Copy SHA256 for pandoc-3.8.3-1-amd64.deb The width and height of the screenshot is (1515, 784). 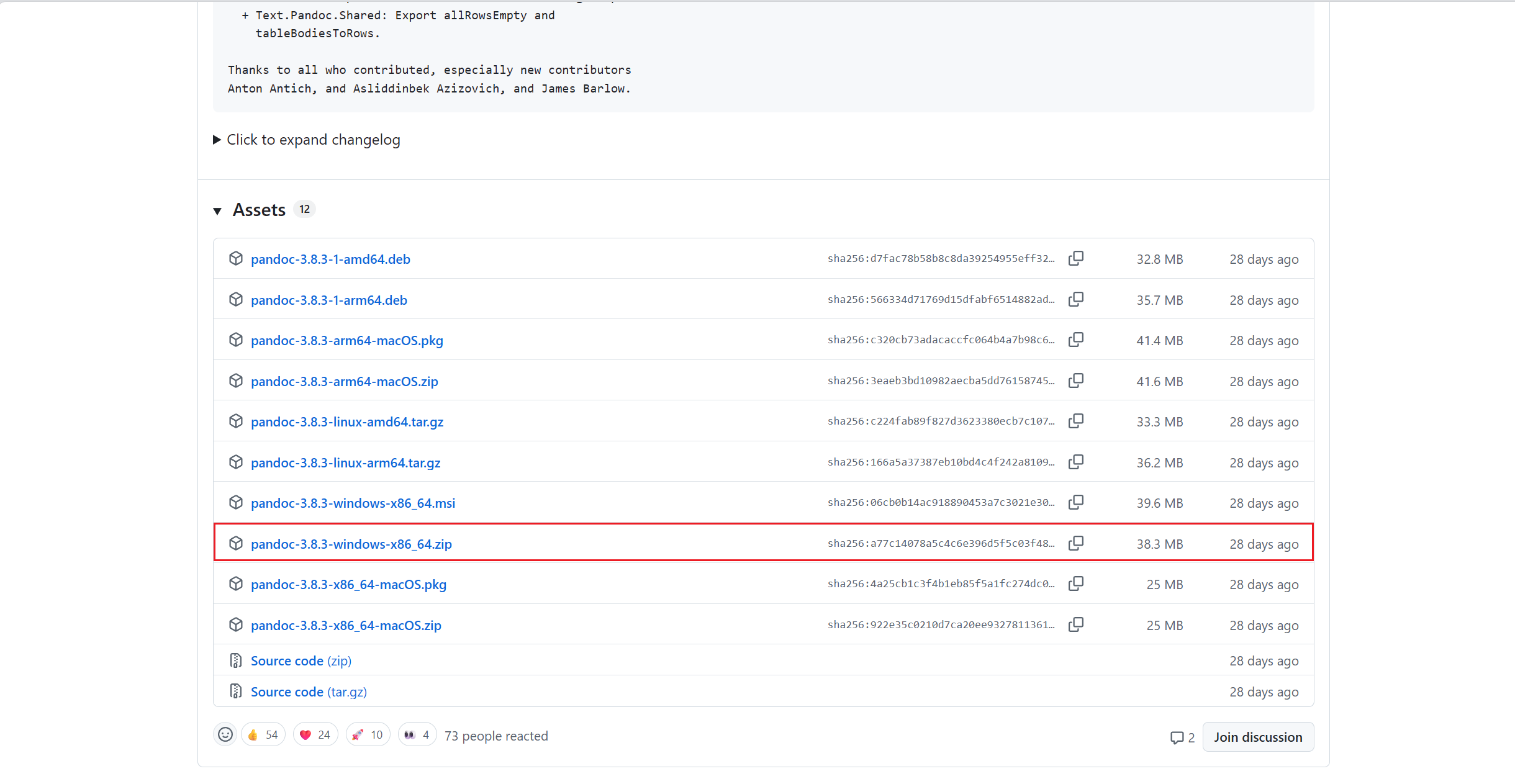pos(1076,258)
